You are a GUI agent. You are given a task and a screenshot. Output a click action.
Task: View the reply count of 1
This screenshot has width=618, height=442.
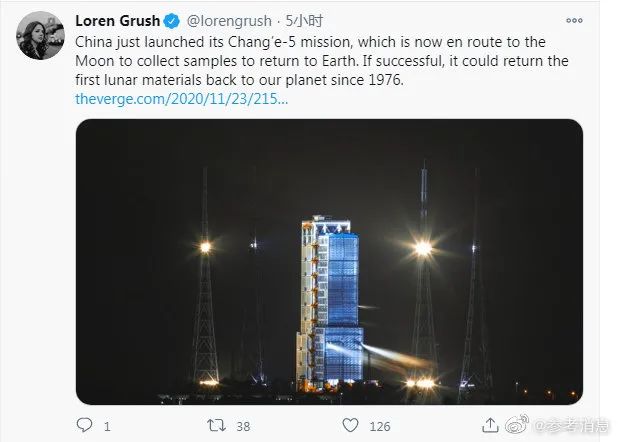tap(107, 426)
